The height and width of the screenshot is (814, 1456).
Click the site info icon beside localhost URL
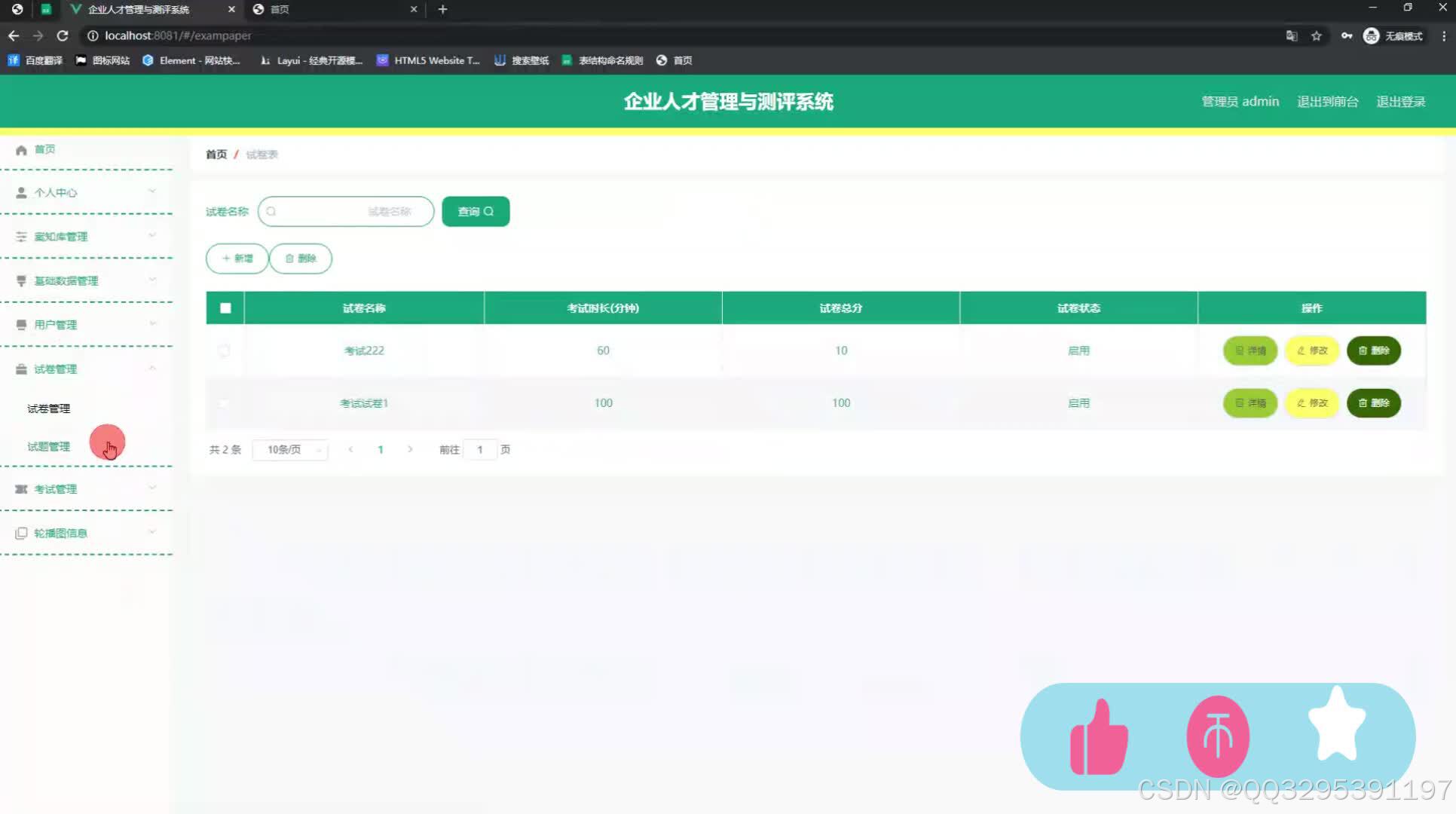click(x=93, y=35)
